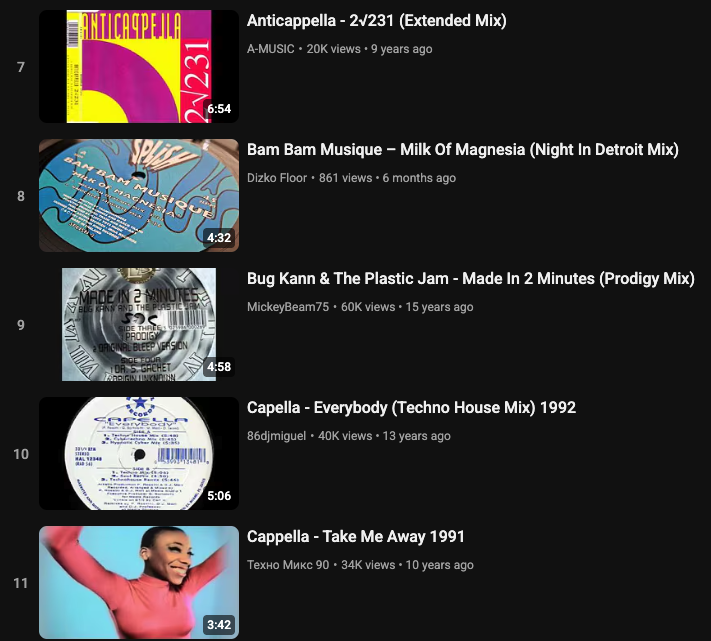Visit the MickeyBeam75 channel
711x641 pixels.
coord(287,307)
